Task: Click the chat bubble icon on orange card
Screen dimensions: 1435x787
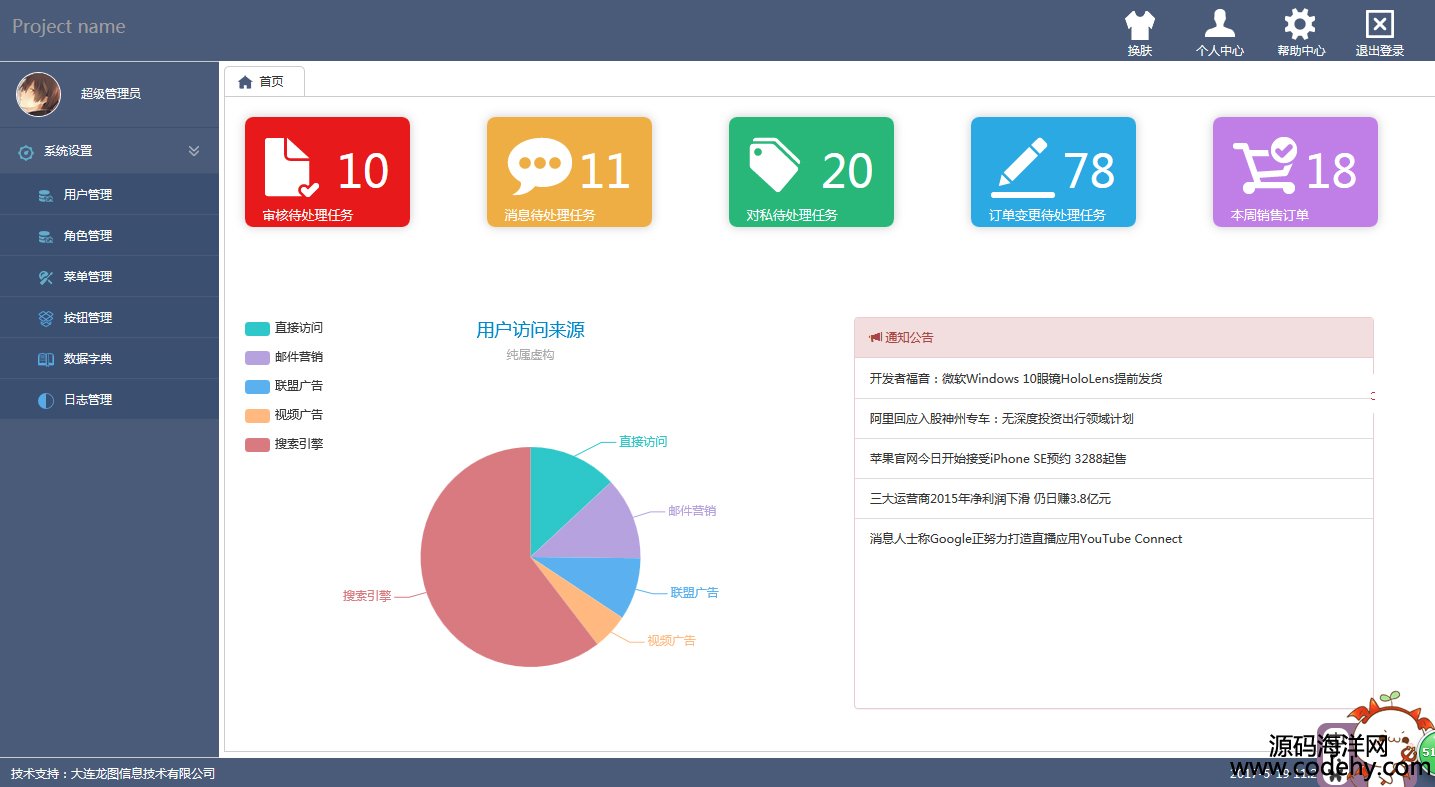Action: point(539,166)
